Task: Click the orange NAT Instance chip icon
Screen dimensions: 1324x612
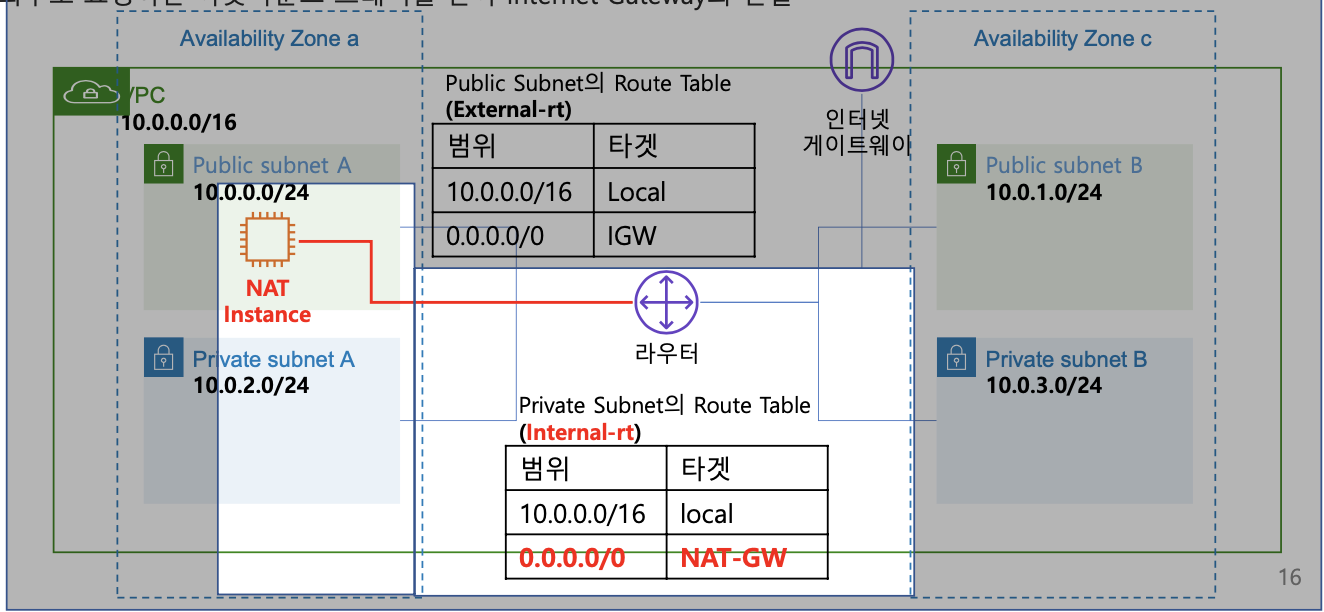Action: 267,240
